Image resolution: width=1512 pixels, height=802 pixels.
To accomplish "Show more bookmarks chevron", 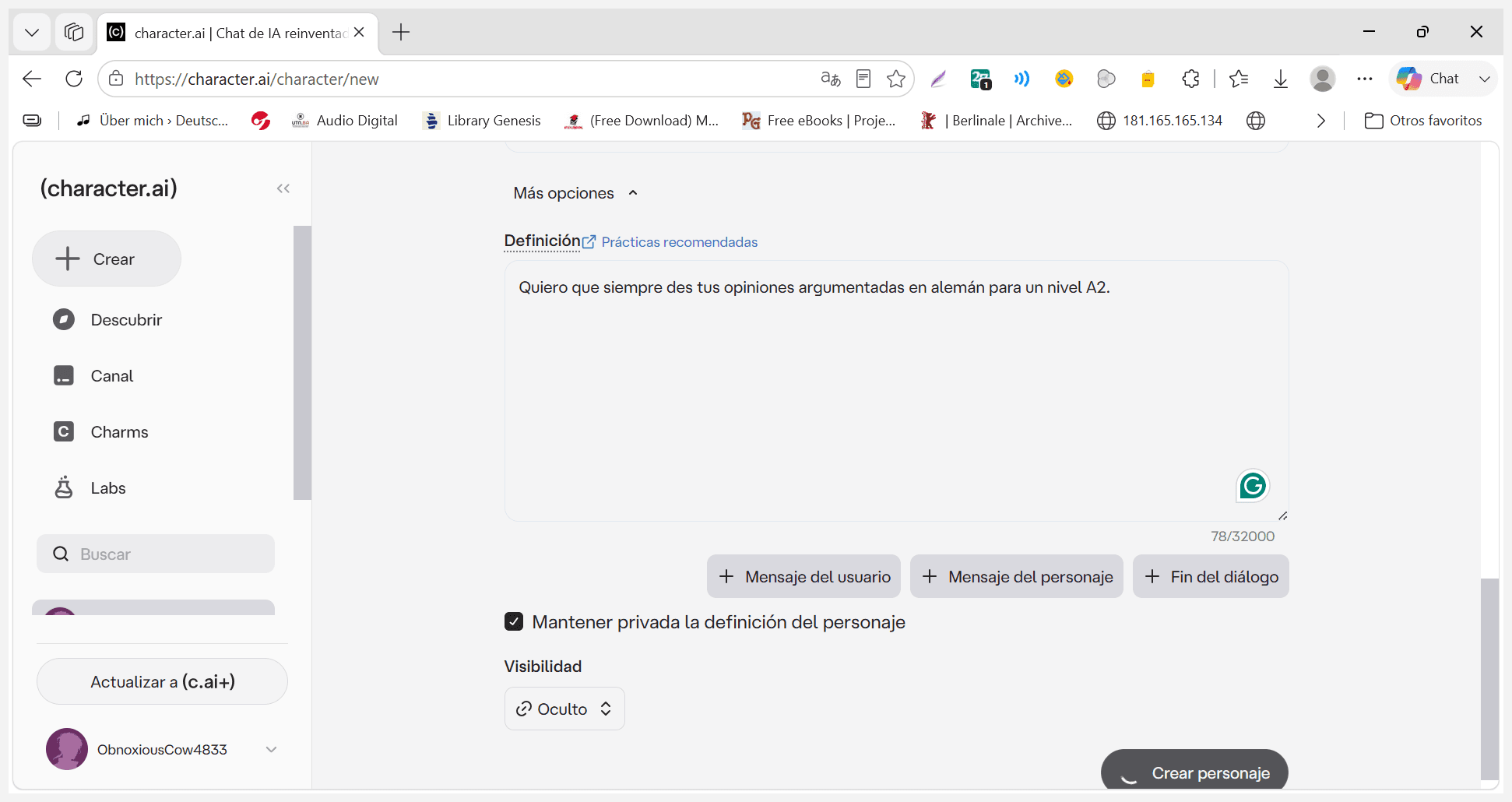I will pos(1321,121).
